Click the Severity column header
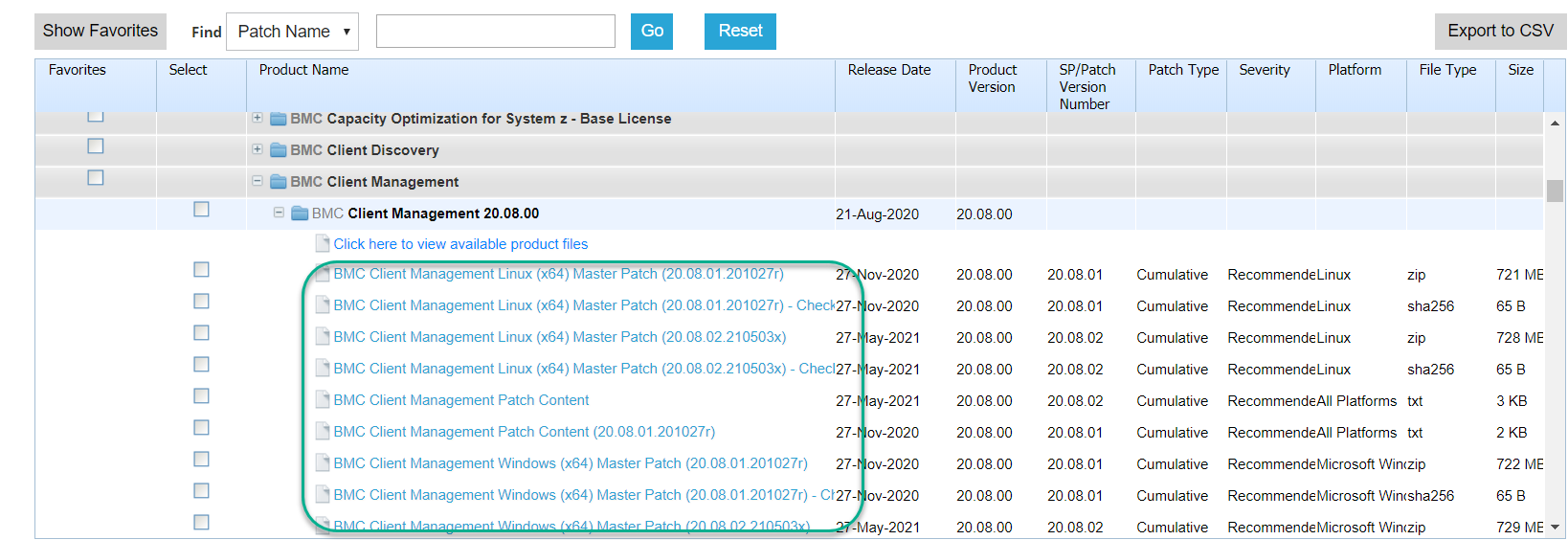The width and height of the screenshot is (1568, 540). coord(1265,70)
